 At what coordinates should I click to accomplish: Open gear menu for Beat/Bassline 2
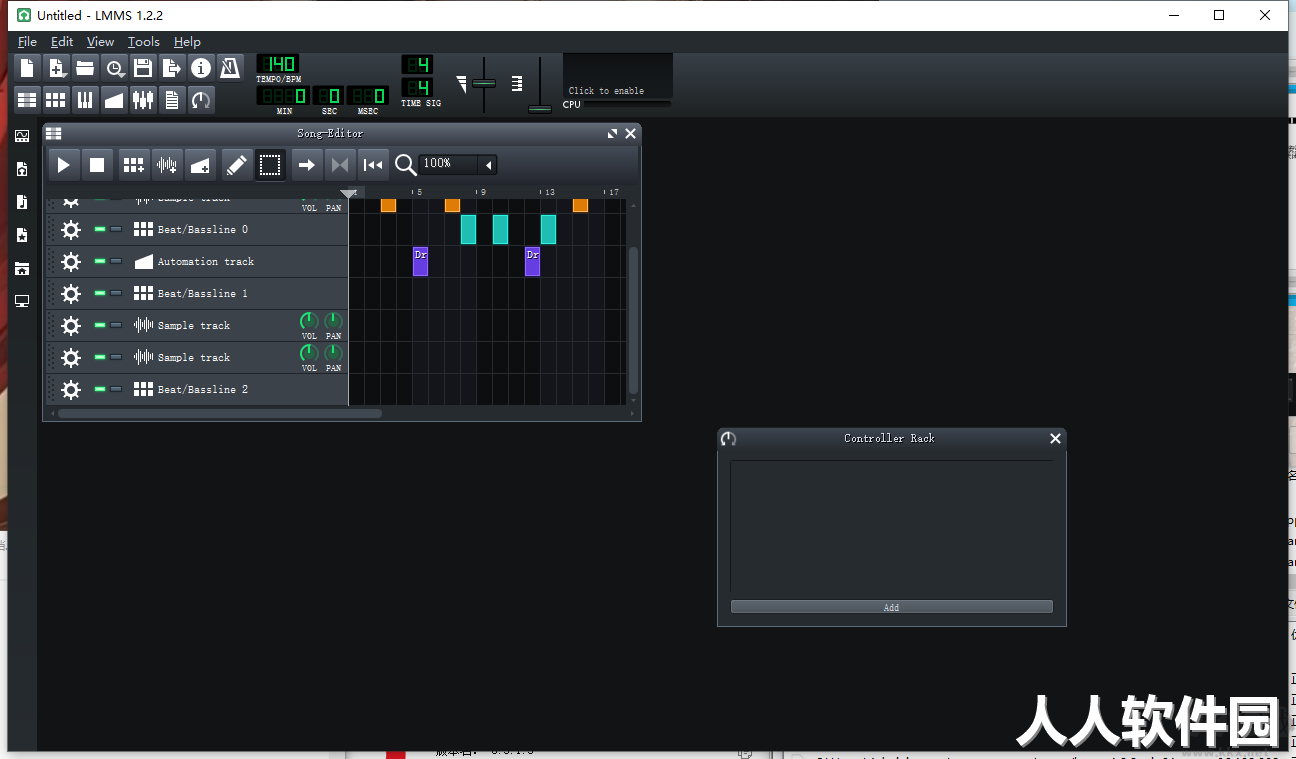(x=71, y=389)
